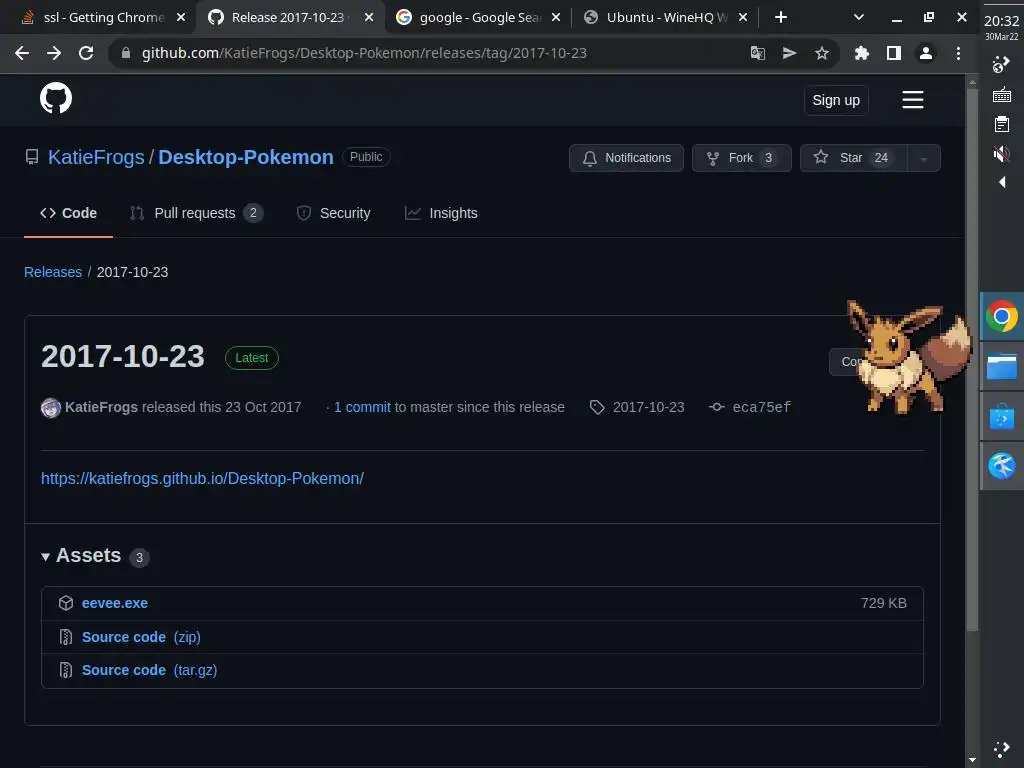Reload the GitHub release page
This screenshot has width=1024, height=768.
tap(86, 53)
